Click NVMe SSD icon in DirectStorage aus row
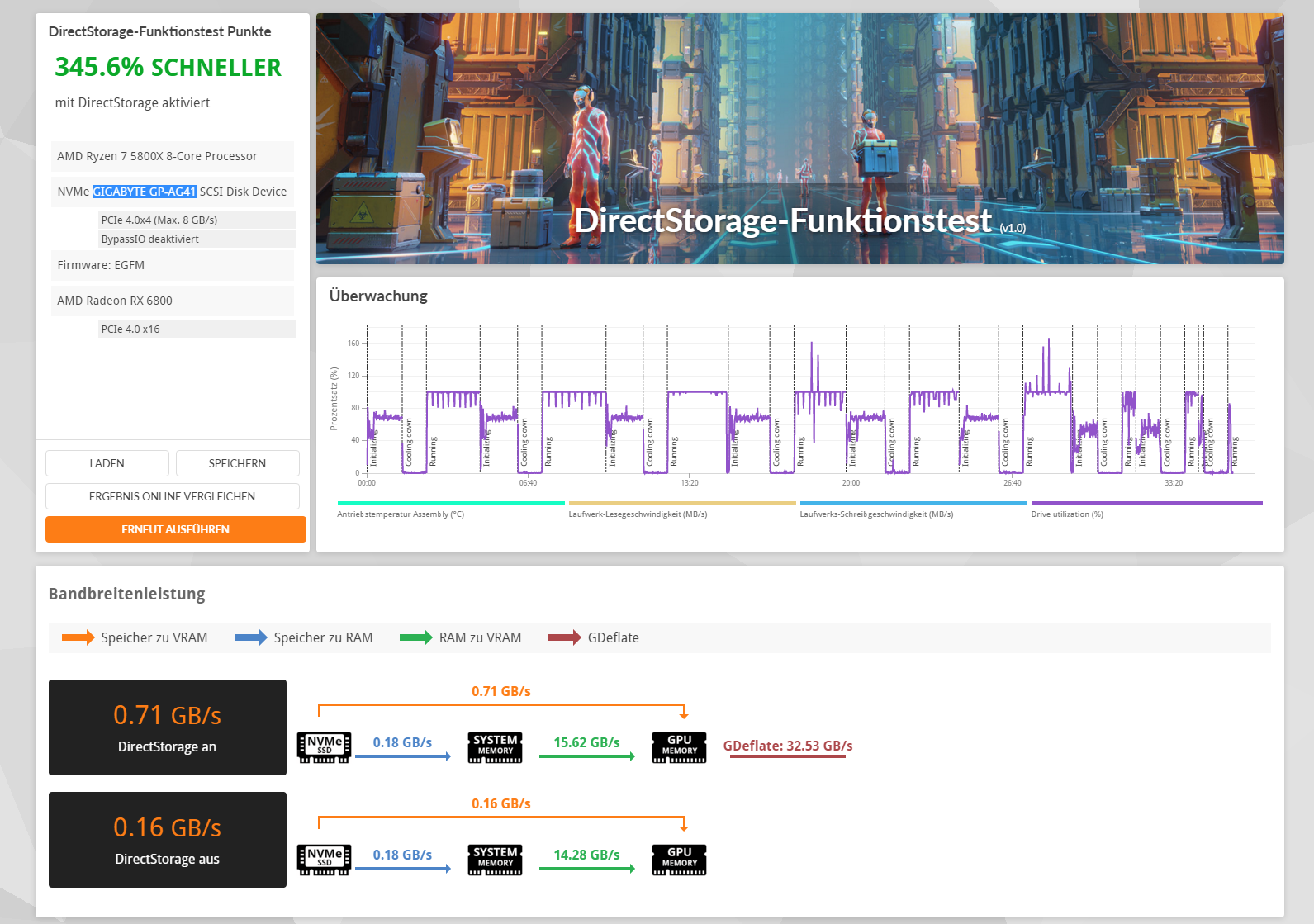This screenshot has height=924, width=1314. [324, 860]
